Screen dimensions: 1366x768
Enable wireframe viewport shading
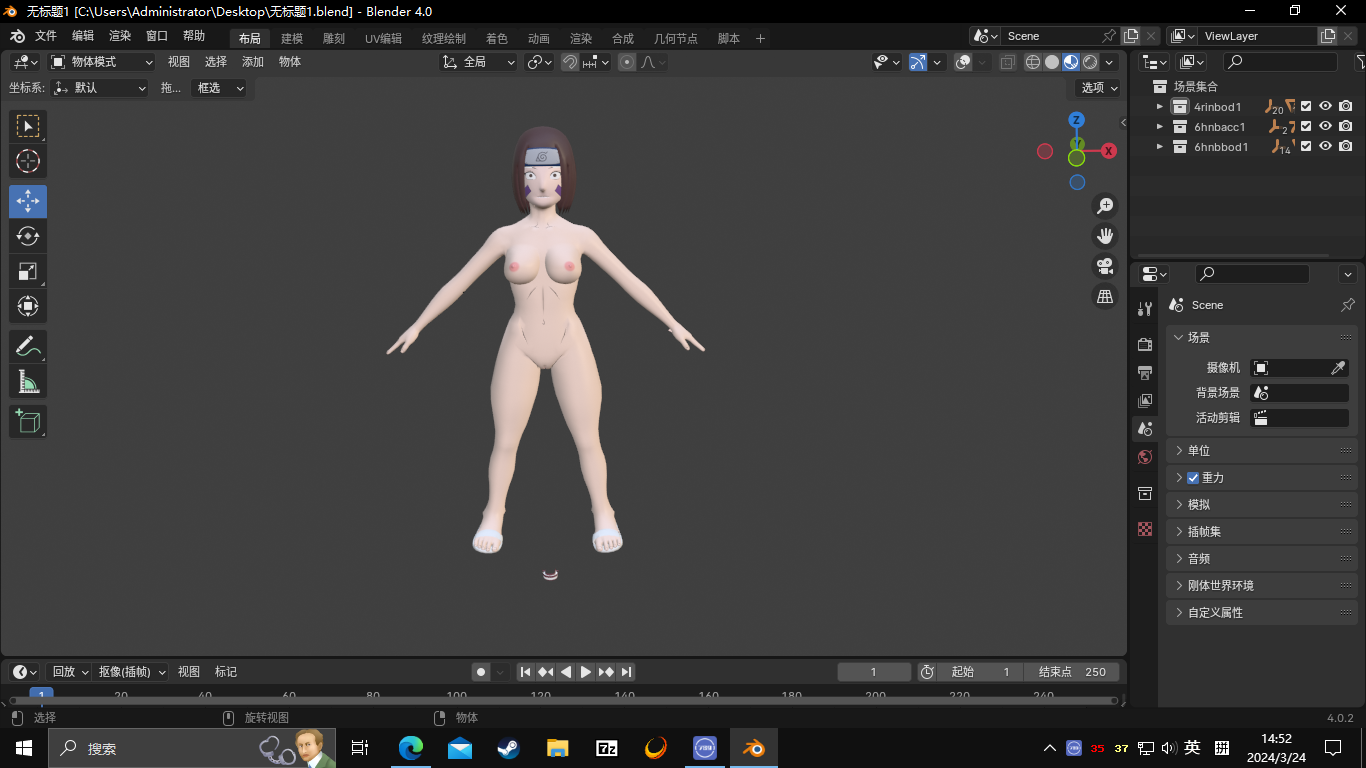[1033, 62]
